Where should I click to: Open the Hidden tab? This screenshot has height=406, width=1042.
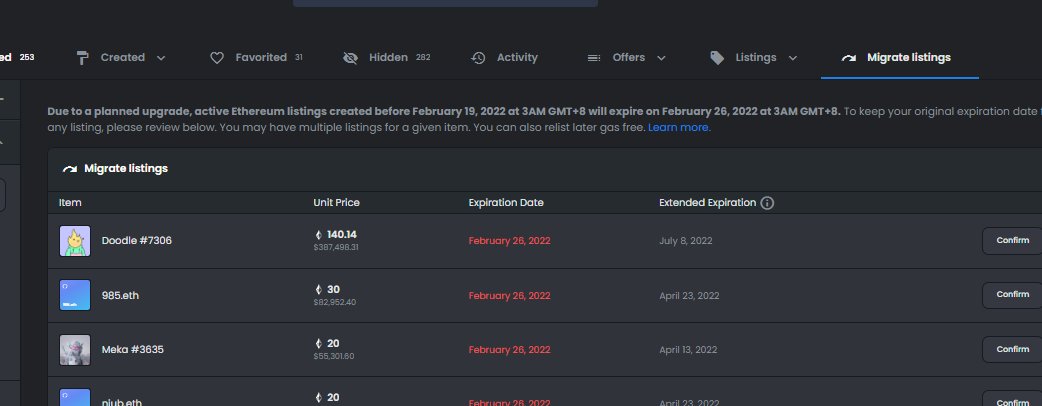[x=387, y=58]
